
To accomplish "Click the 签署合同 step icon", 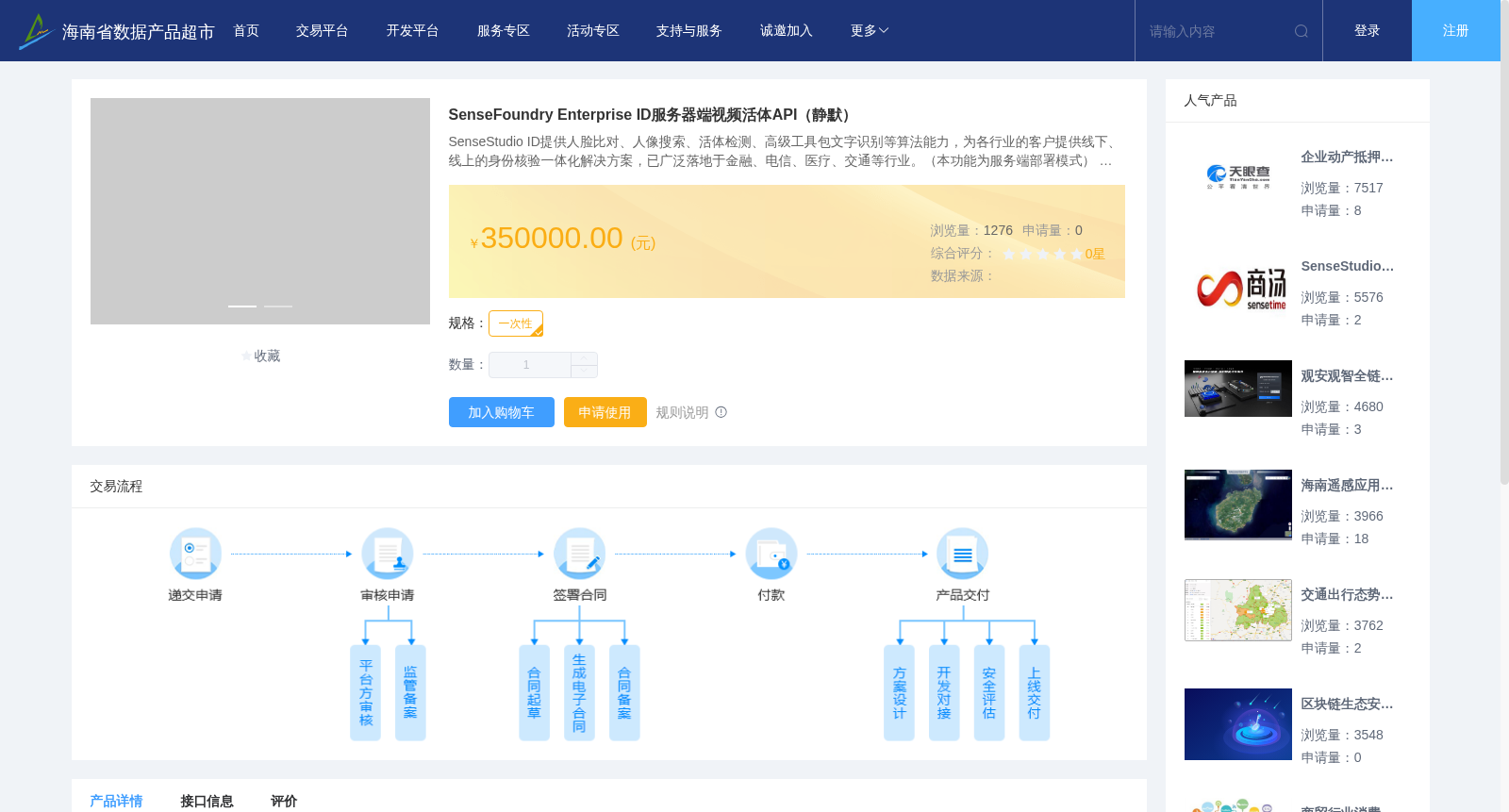I will click(579, 554).
